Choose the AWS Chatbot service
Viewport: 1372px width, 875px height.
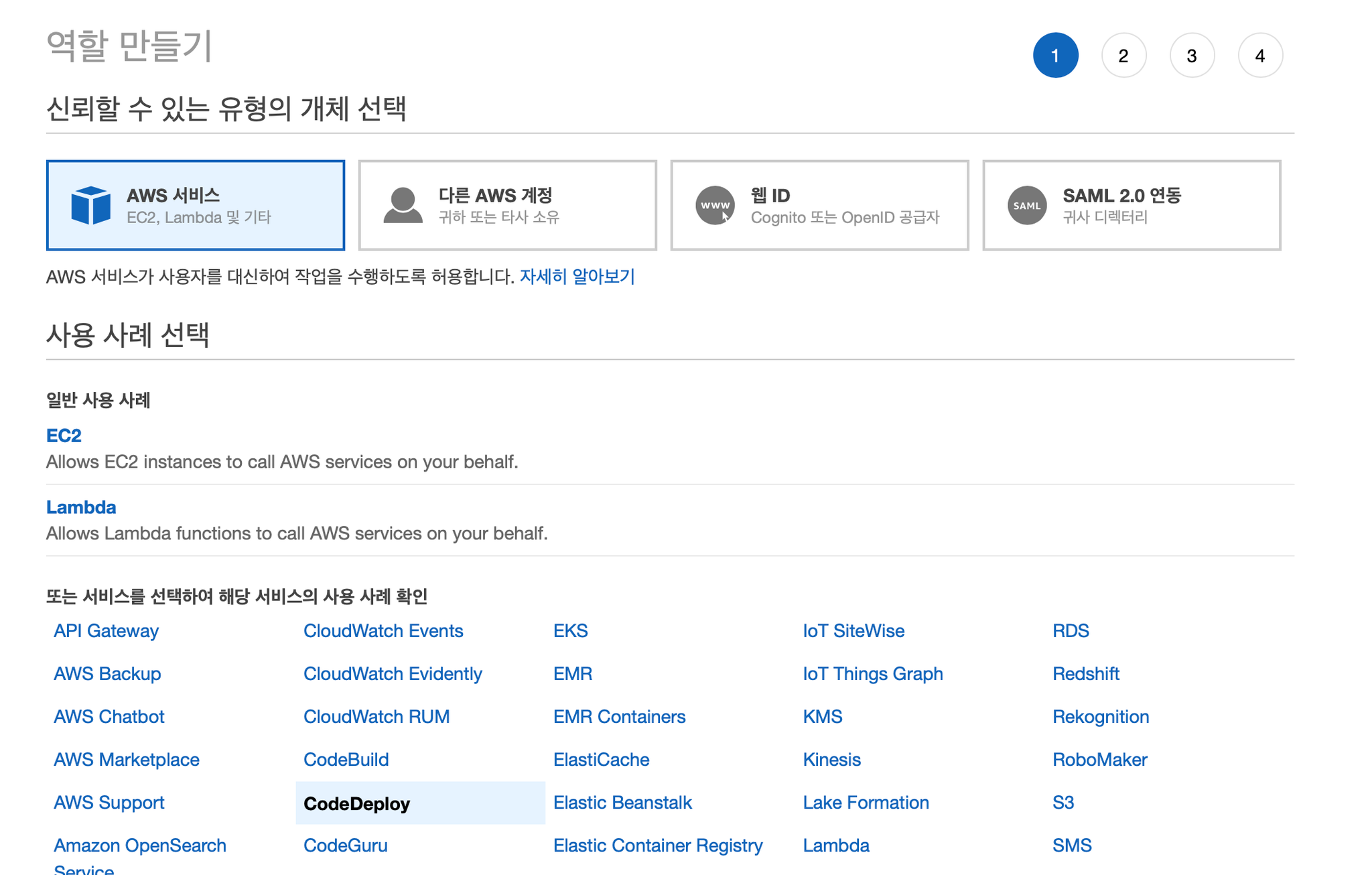(109, 717)
